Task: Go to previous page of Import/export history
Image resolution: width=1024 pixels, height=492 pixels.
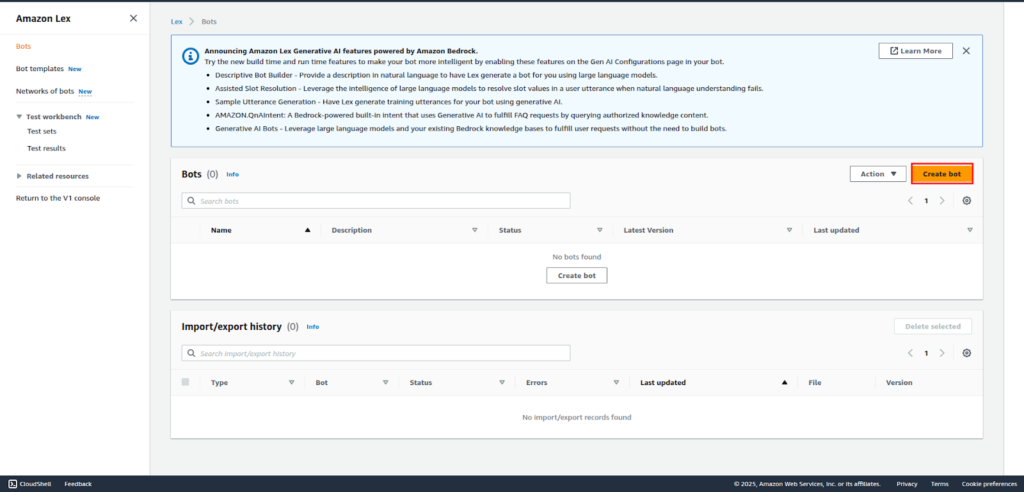Action: (x=910, y=353)
